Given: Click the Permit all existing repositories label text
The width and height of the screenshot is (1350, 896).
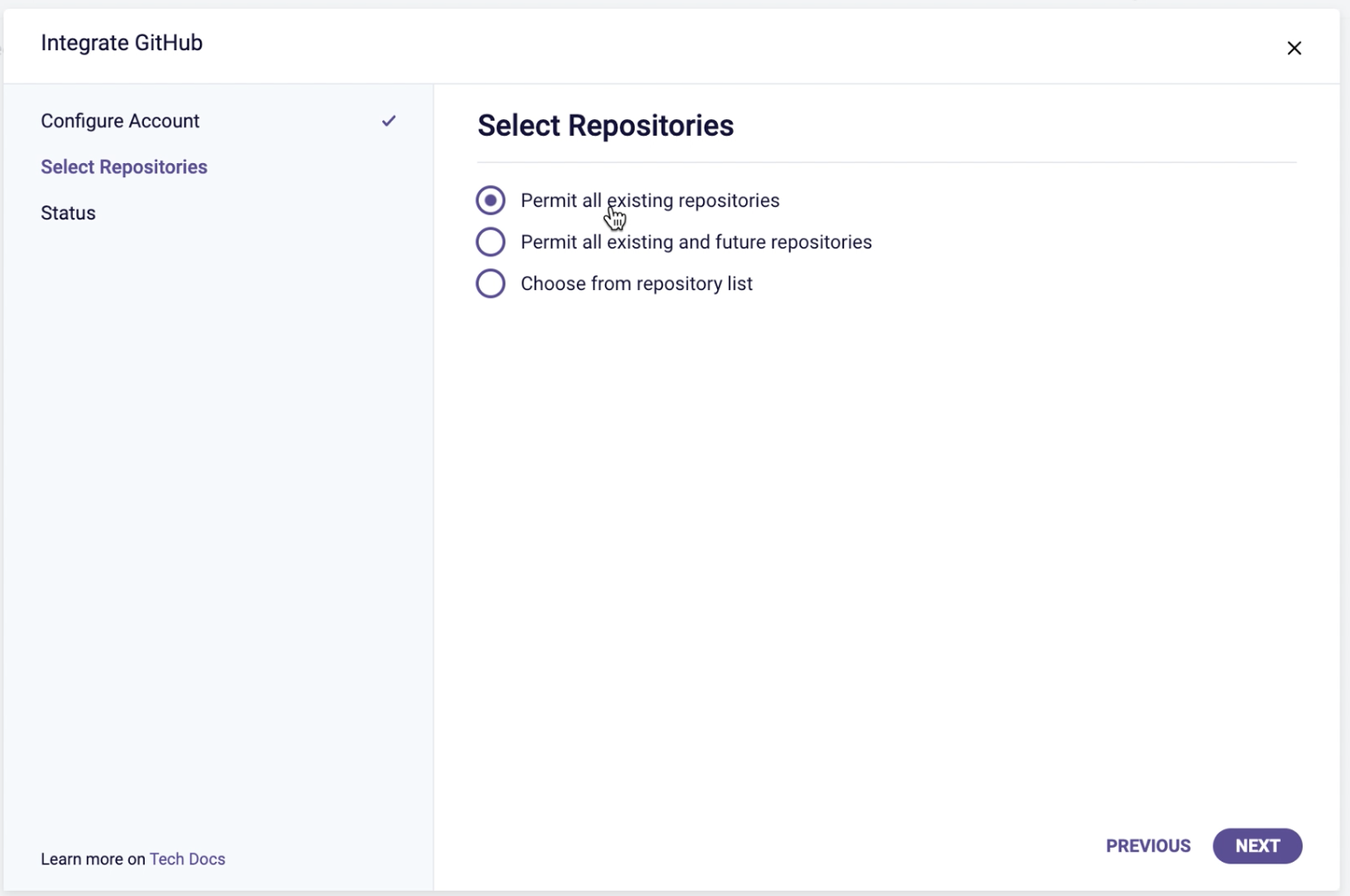Looking at the screenshot, I should click(650, 200).
